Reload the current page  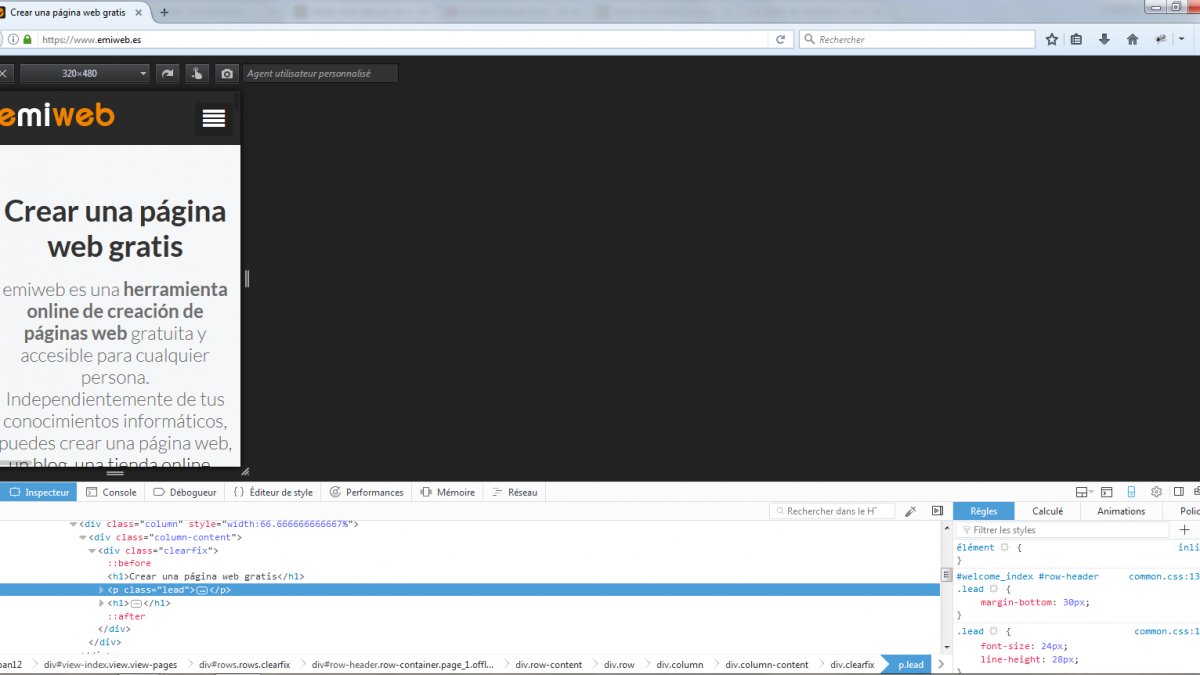(781, 39)
